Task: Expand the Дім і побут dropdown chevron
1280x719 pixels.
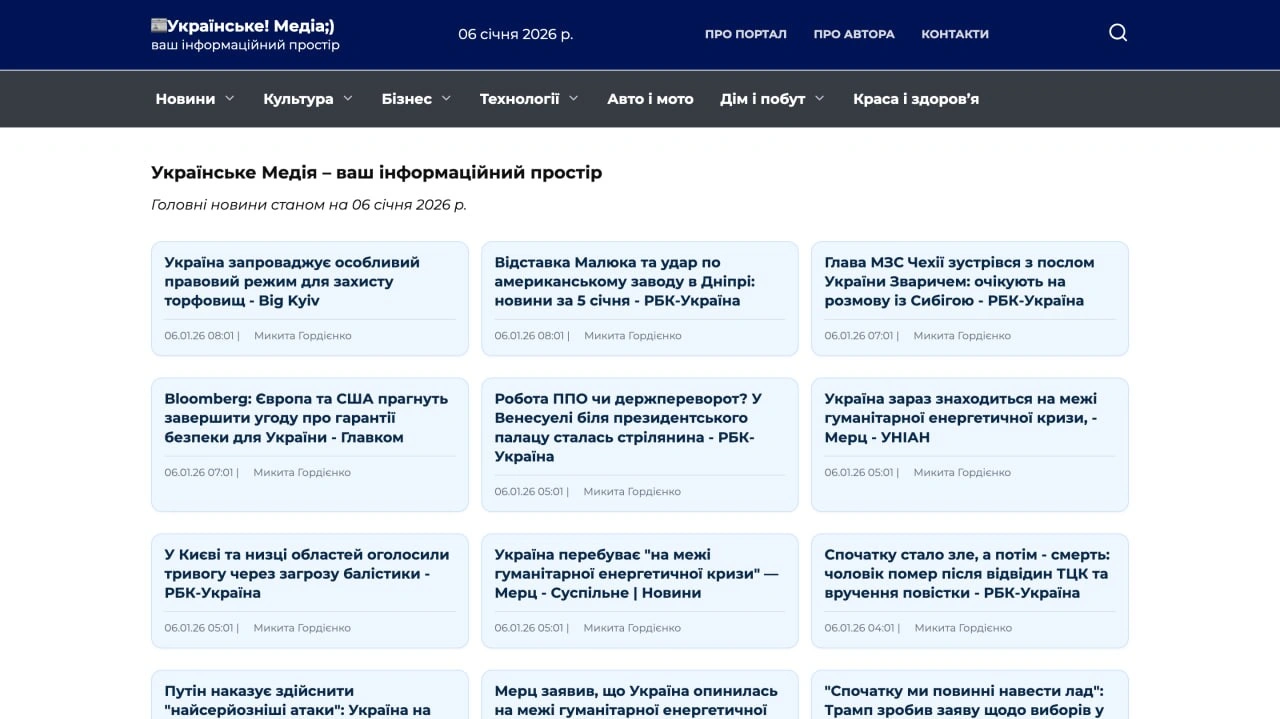Action: click(x=819, y=98)
